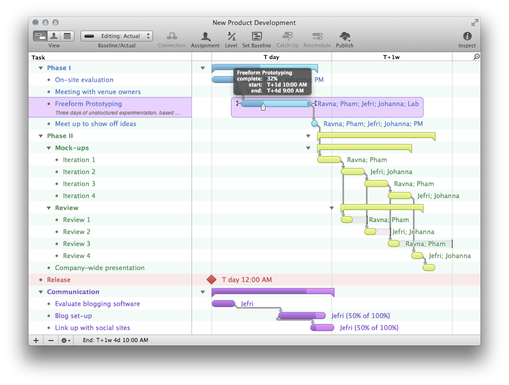509x385 pixels.
Task: Click the Freeform Prototyping Gantt bar
Action: [276, 104]
